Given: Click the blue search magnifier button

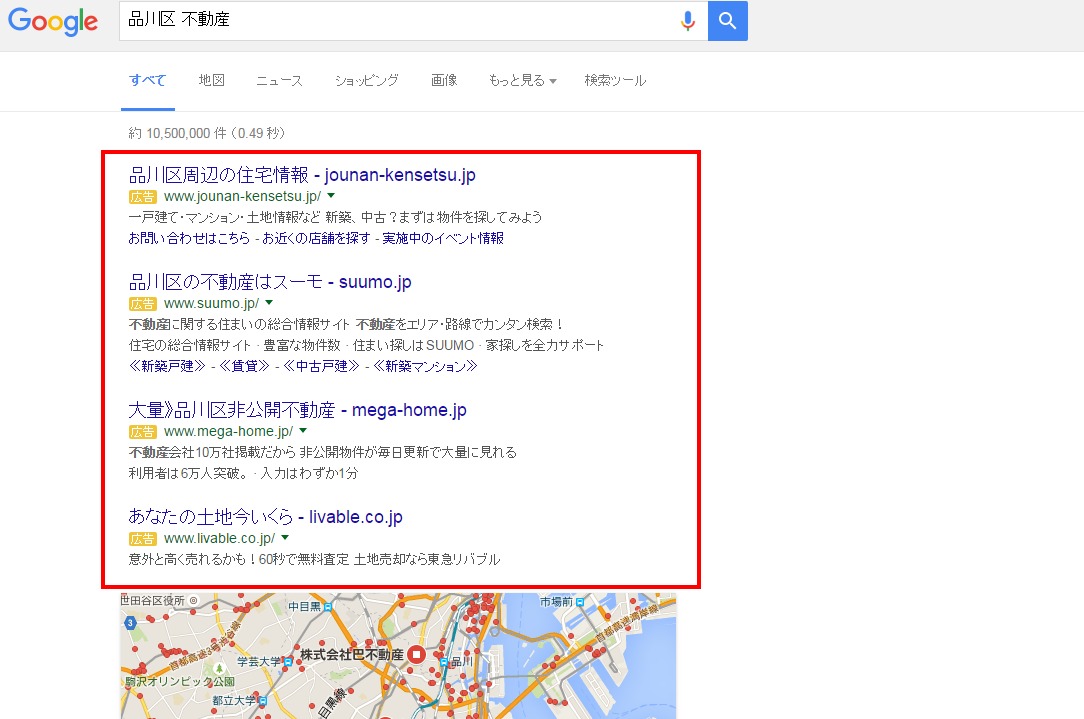Looking at the screenshot, I should tap(727, 21).
